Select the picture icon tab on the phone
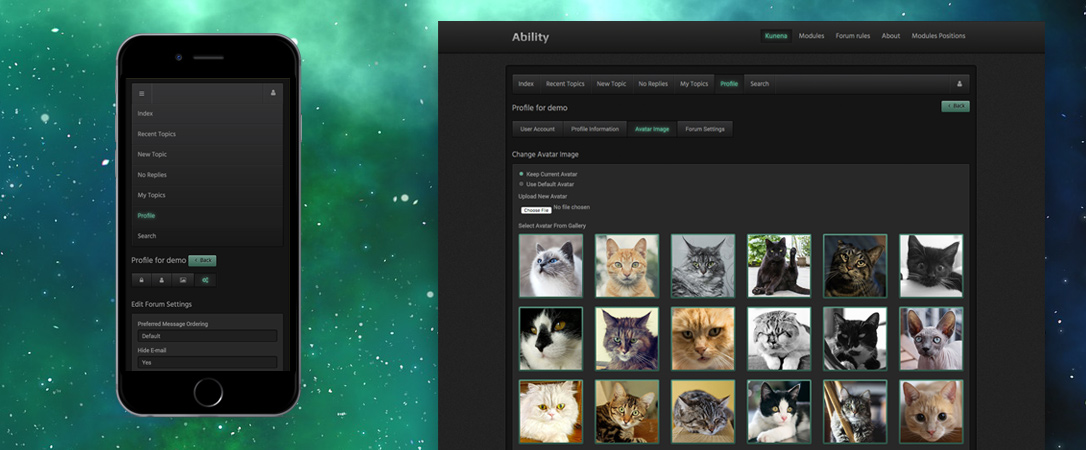This screenshot has width=1086, height=450. tap(183, 280)
